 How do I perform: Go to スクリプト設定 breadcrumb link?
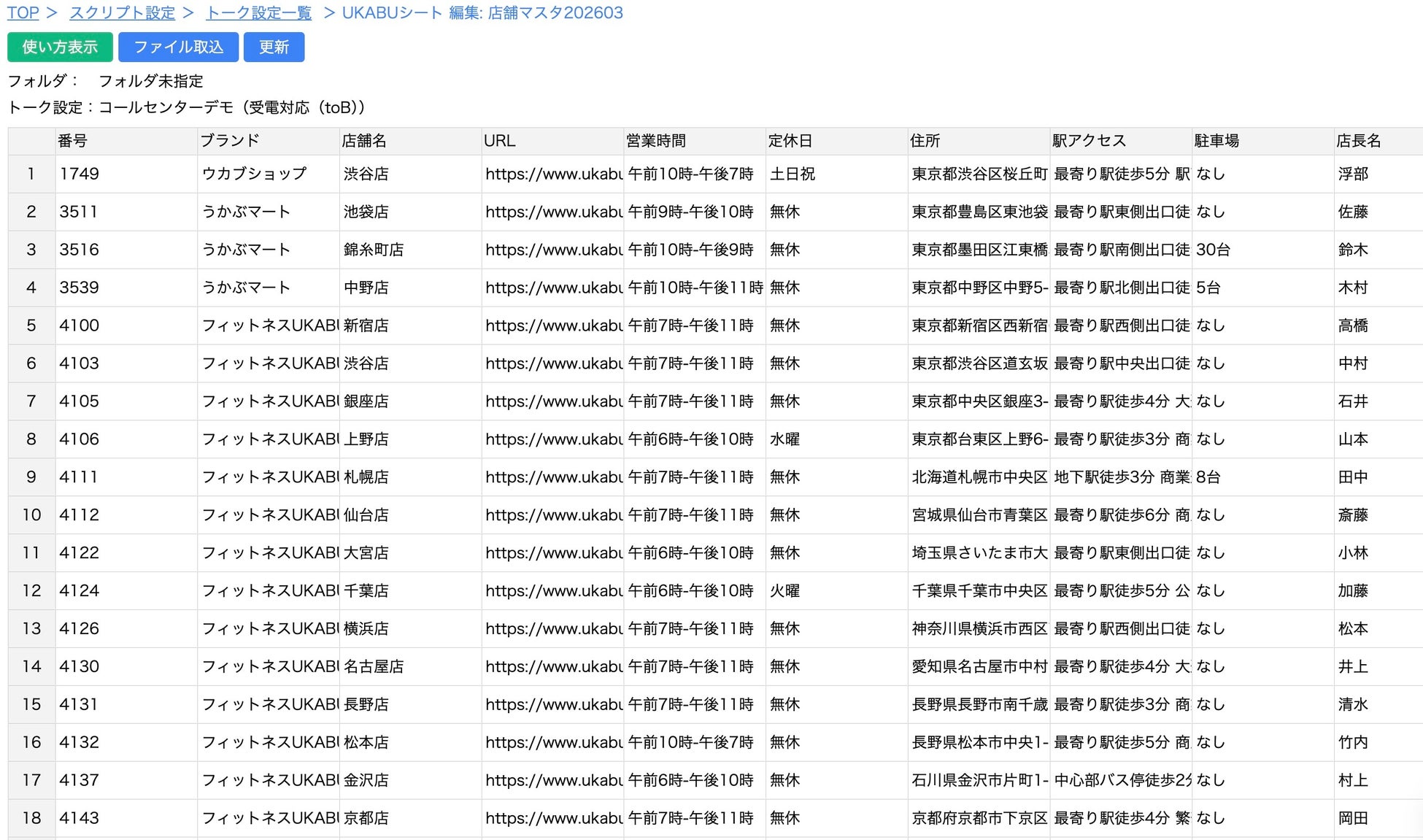[x=122, y=13]
